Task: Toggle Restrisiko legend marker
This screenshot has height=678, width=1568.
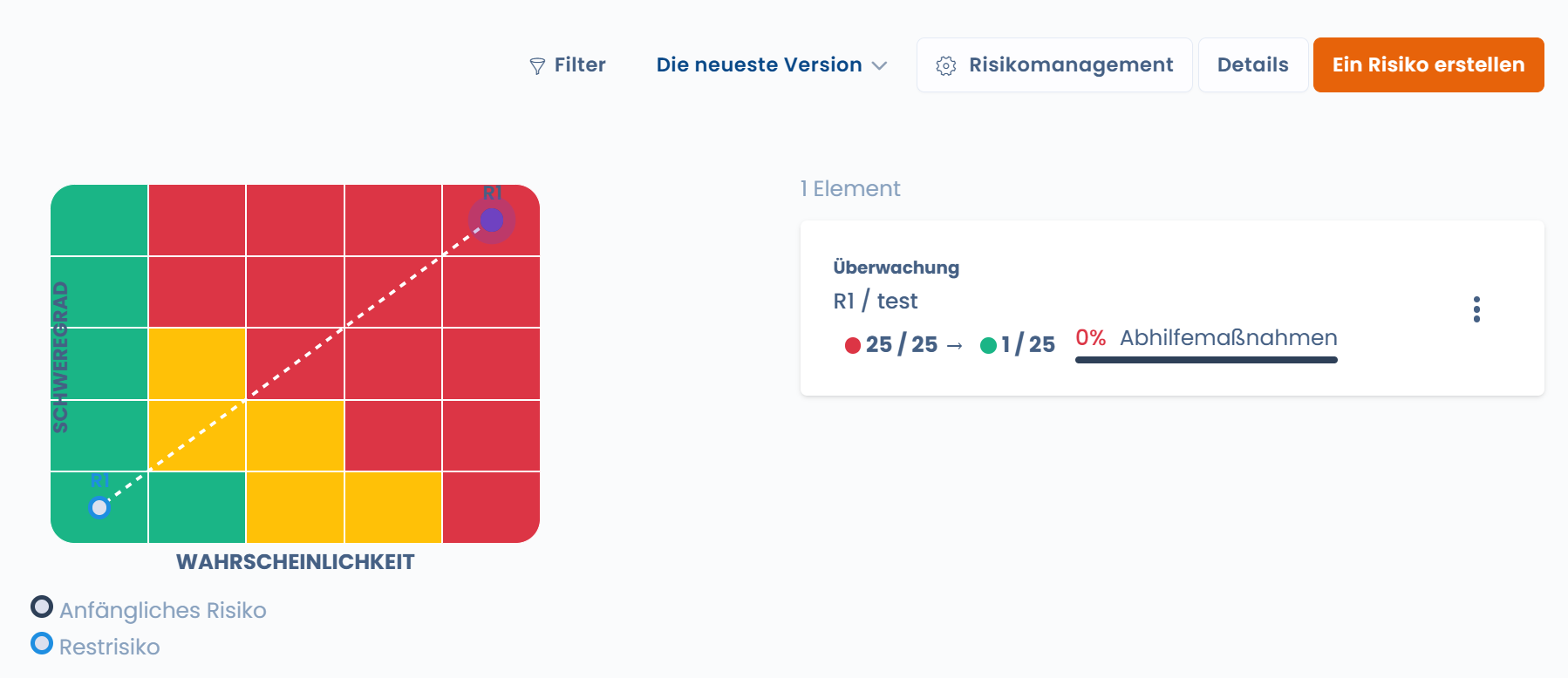Action: (x=42, y=643)
